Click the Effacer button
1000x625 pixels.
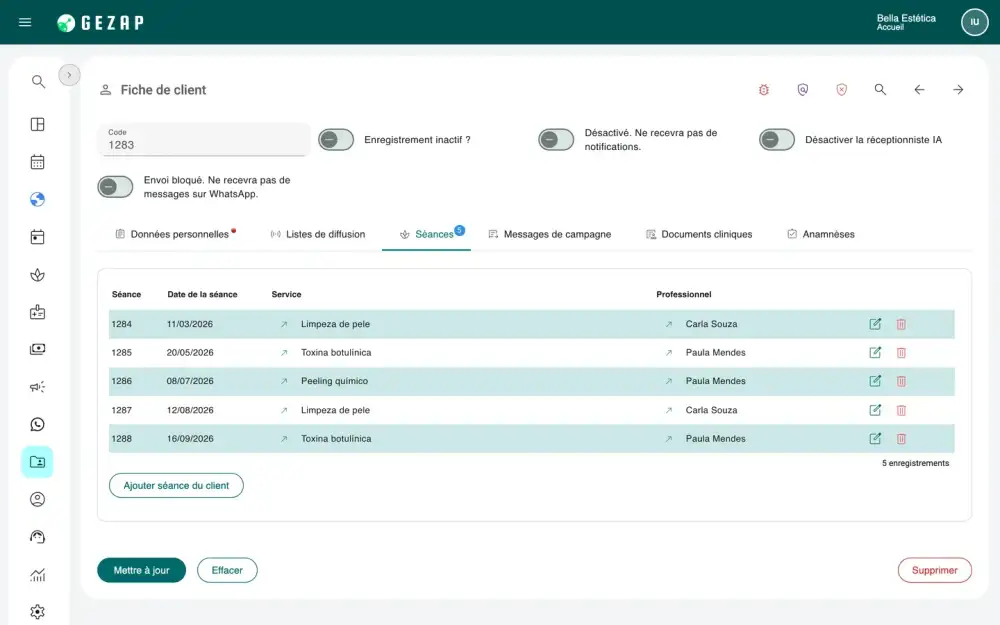click(227, 570)
